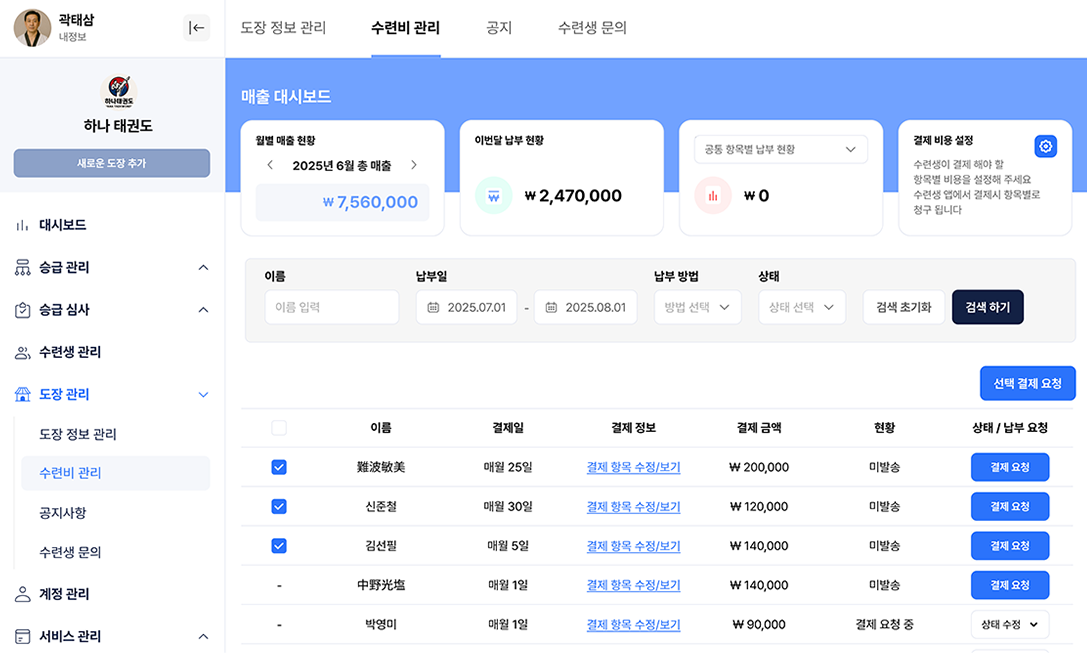The image size is (1088, 654).
Task: Collapse the sidebar with the arrow icon
Action: (x=196, y=28)
